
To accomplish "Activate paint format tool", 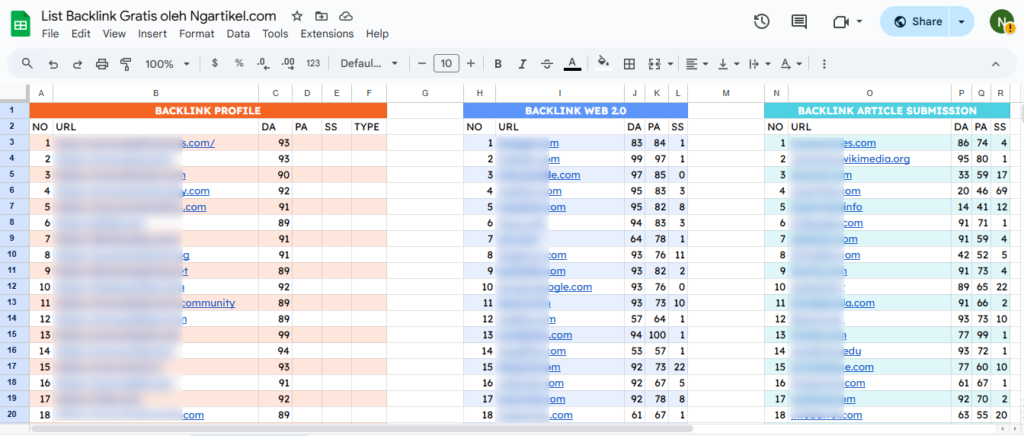I will [x=126, y=64].
